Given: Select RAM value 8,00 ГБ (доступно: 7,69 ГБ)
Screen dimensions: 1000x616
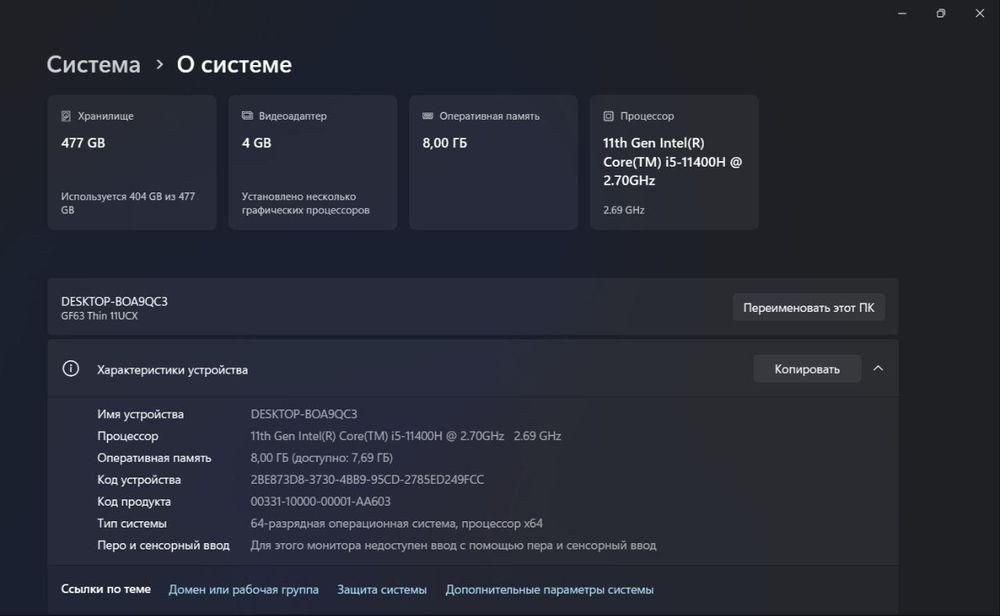Looking at the screenshot, I should (x=321, y=458).
